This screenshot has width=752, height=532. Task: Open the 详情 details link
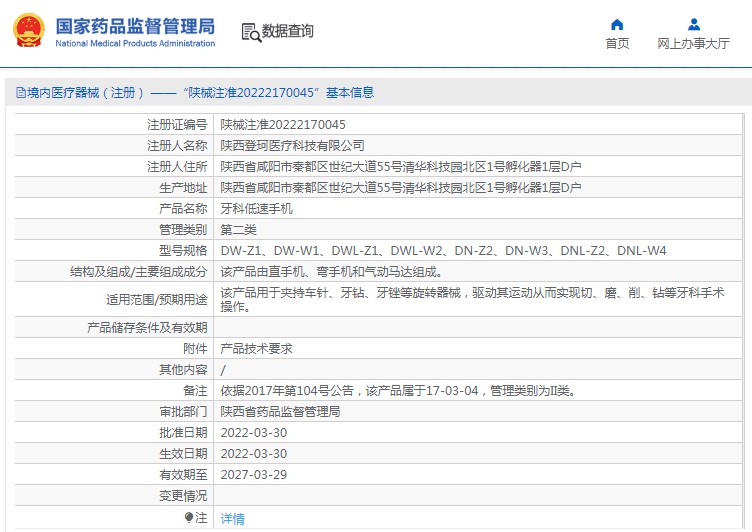click(x=233, y=519)
